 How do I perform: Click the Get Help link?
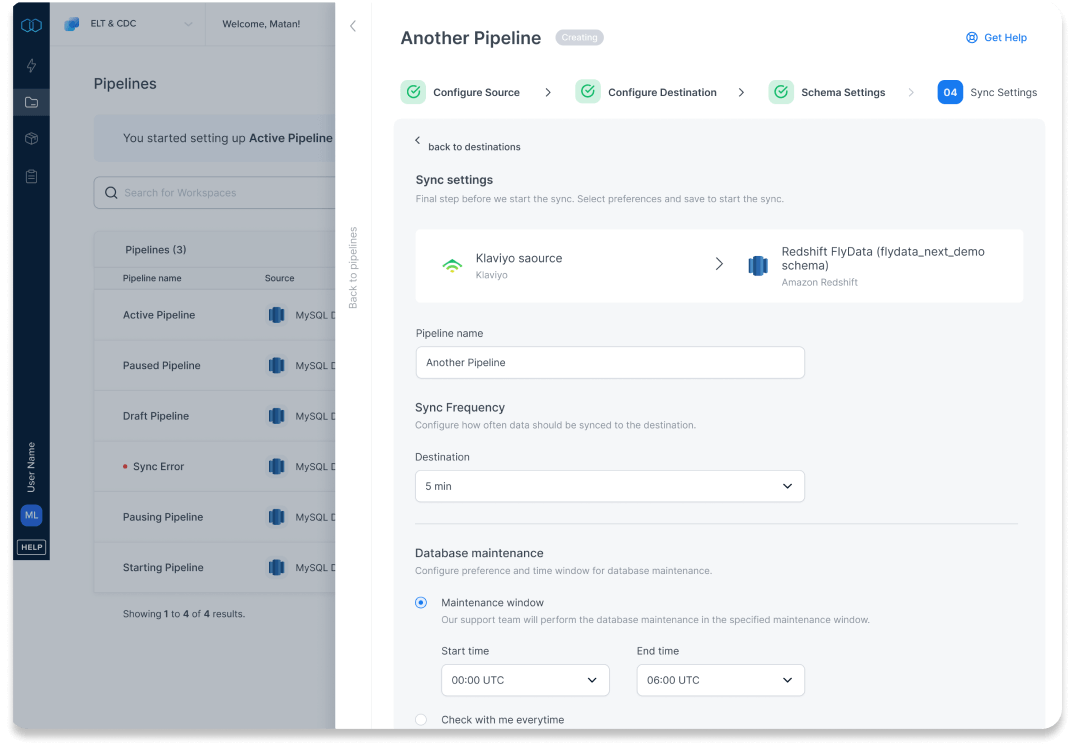click(996, 38)
